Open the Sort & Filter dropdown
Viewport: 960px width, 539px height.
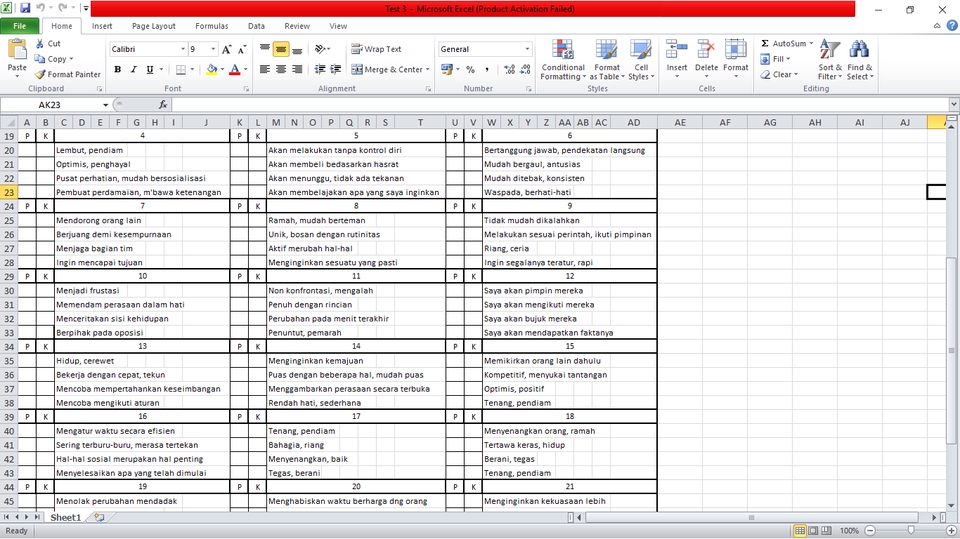(830, 59)
